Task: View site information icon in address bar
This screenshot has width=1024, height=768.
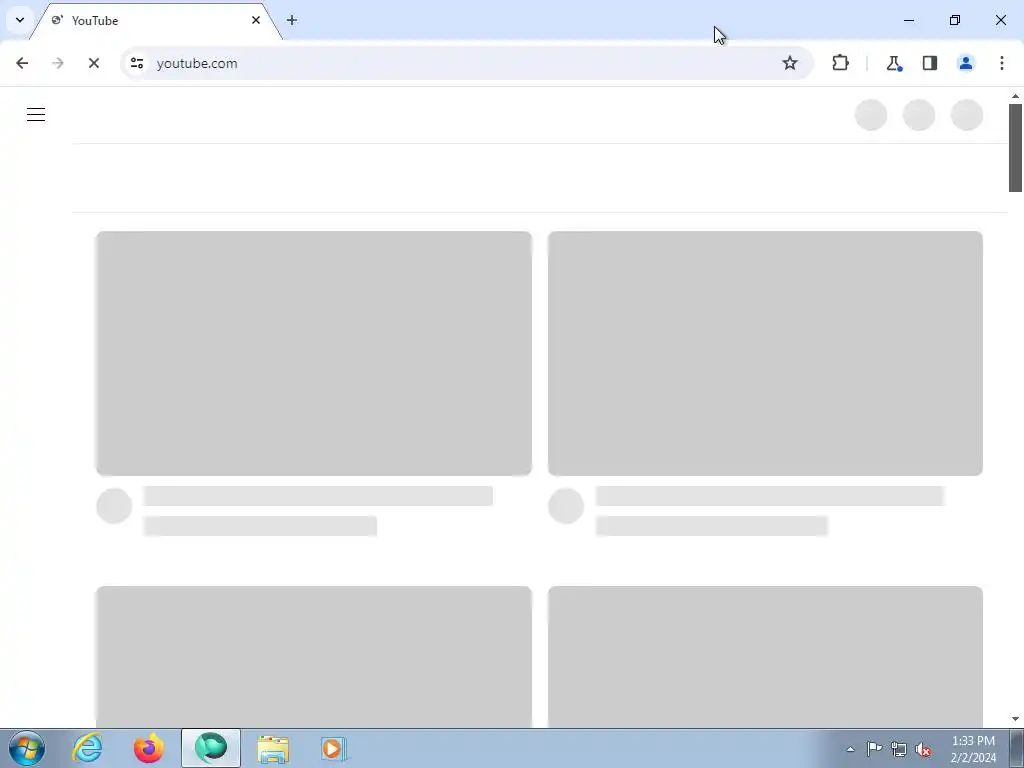Action: point(136,63)
